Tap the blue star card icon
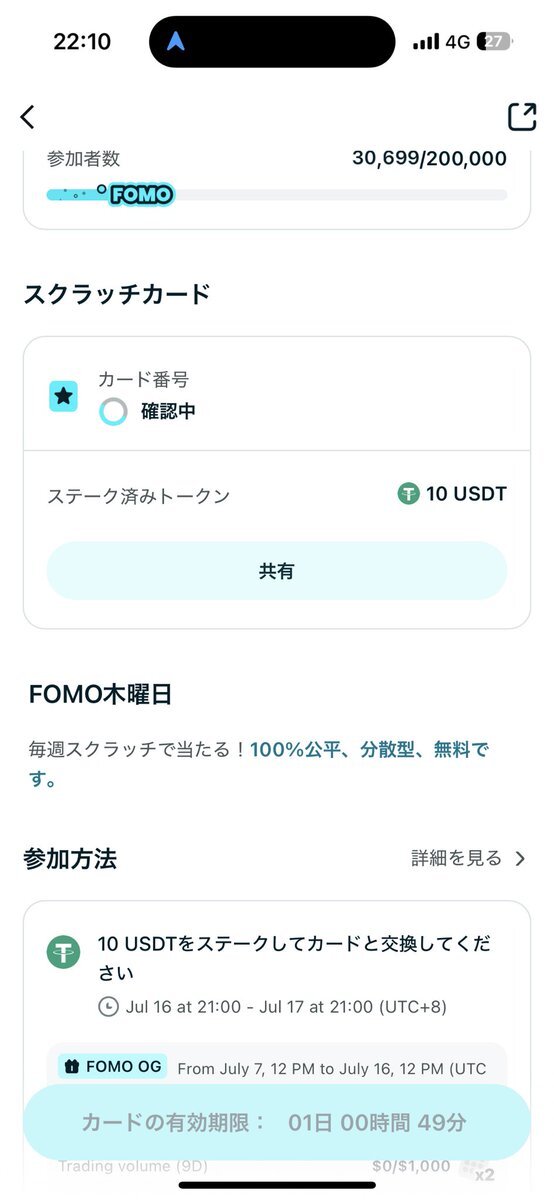 point(64,396)
